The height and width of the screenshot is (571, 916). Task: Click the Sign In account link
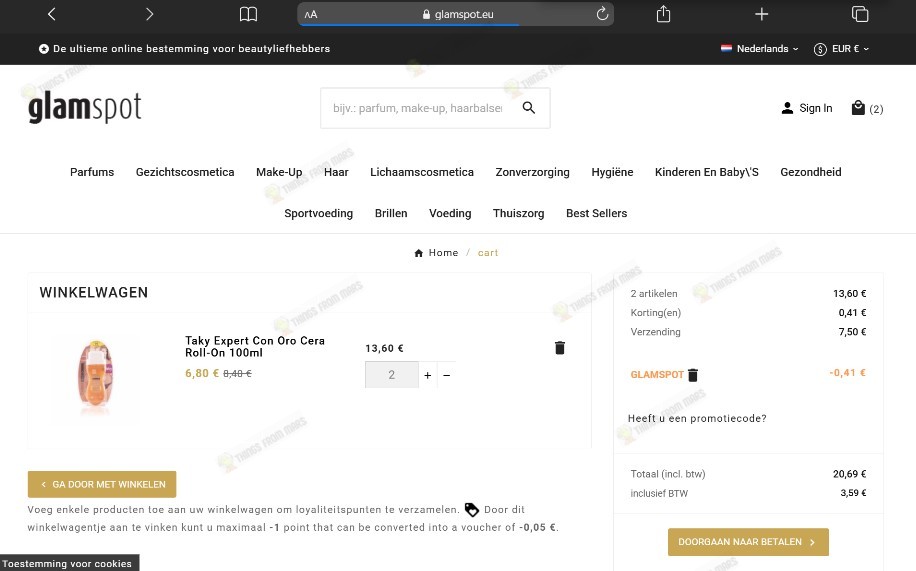pyautogui.click(x=807, y=108)
